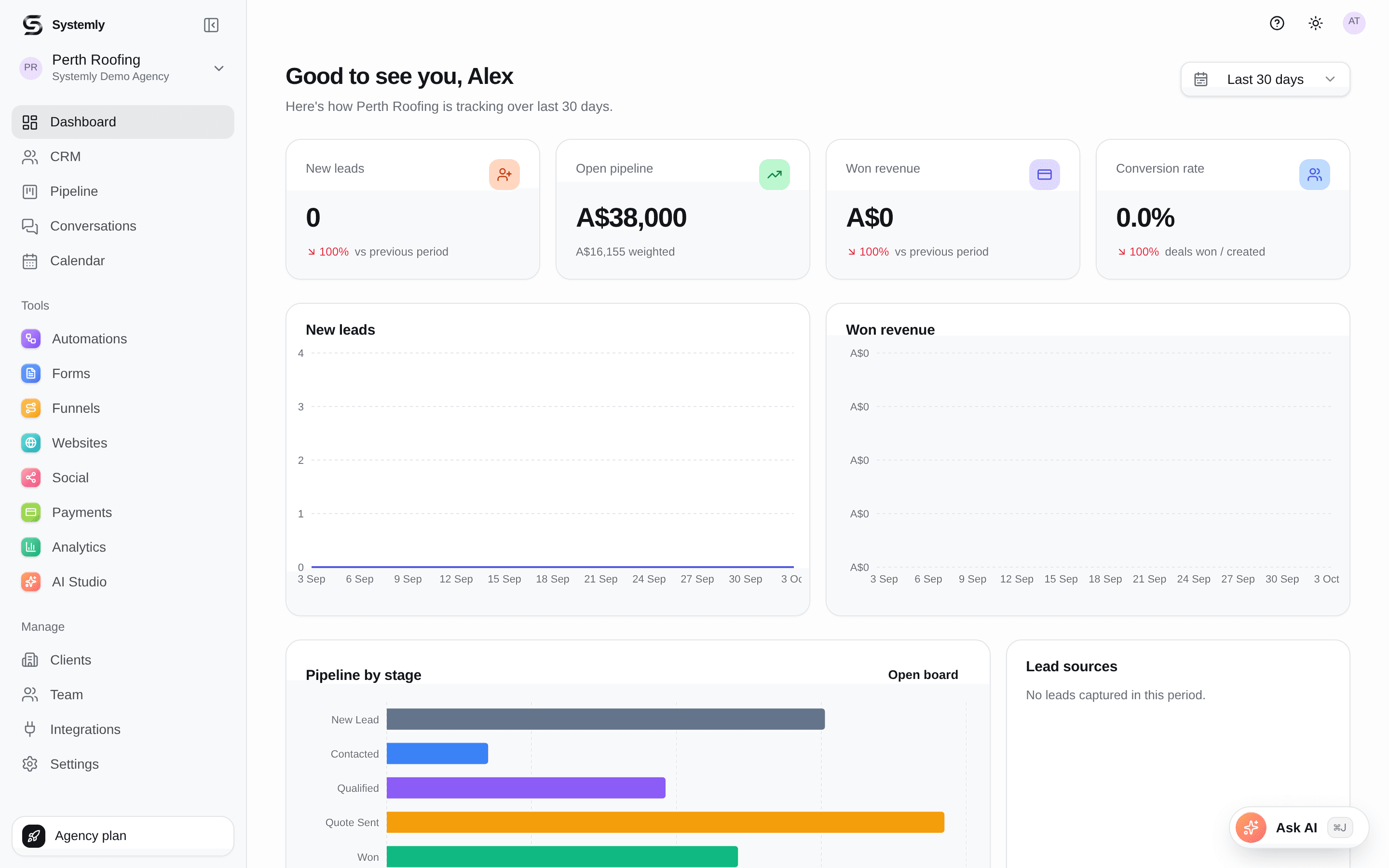Open the Pipeline page
This screenshot has height=868, width=1389.
(123, 191)
